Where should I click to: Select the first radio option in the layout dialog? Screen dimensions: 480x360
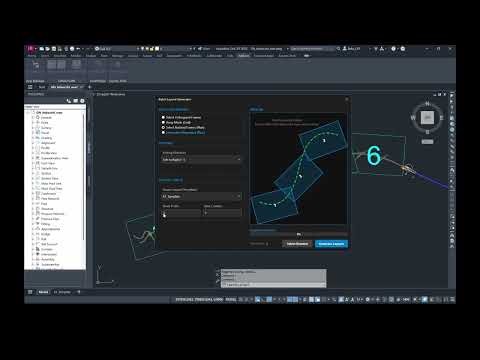(x=163, y=117)
